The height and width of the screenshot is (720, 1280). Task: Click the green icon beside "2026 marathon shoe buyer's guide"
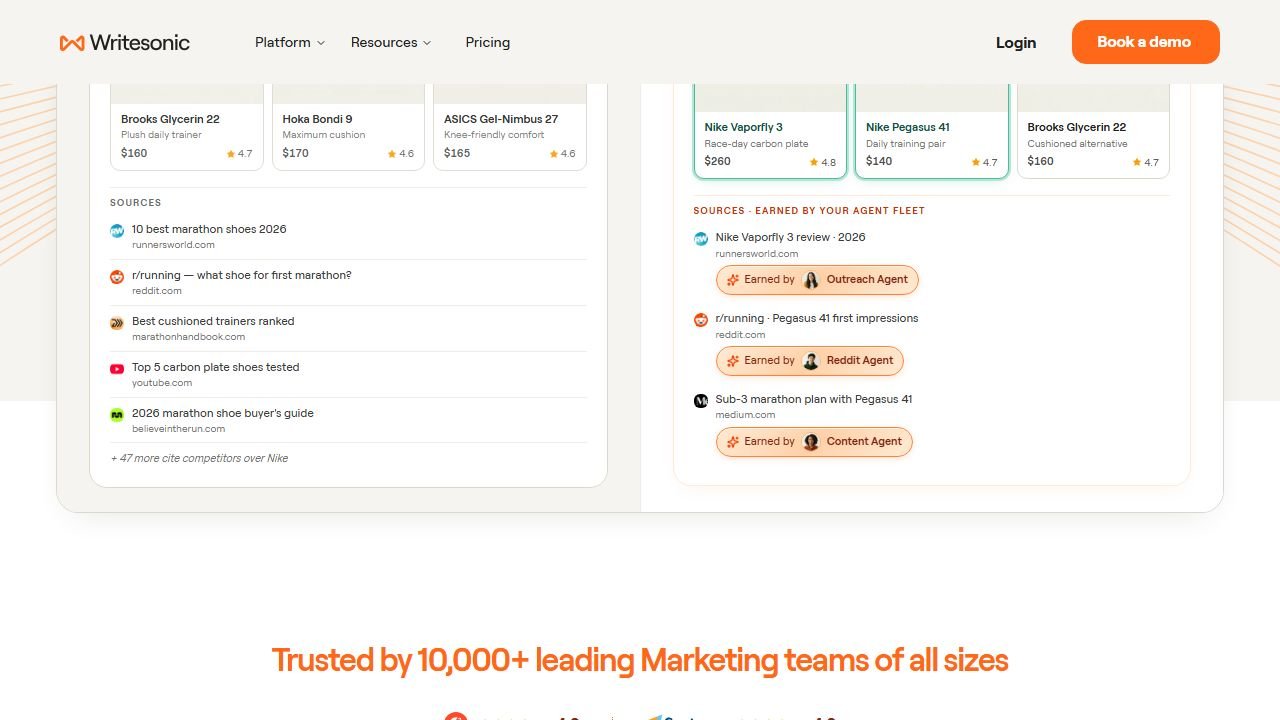click(x=117, y=415)
